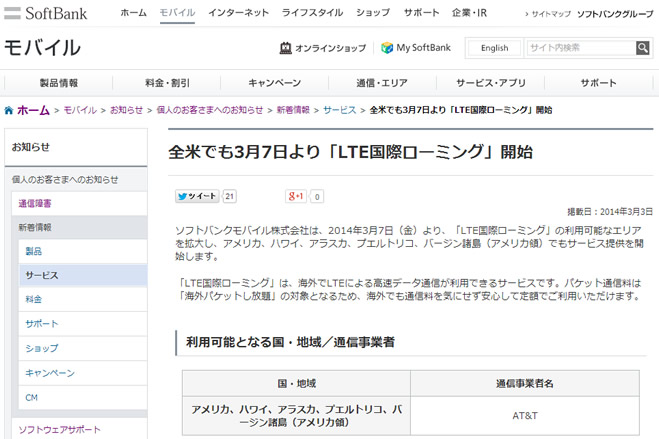This screenshot has width=659, height=439.
Task: Go to サービス via breadcrumb
Action: pos(340,110)
